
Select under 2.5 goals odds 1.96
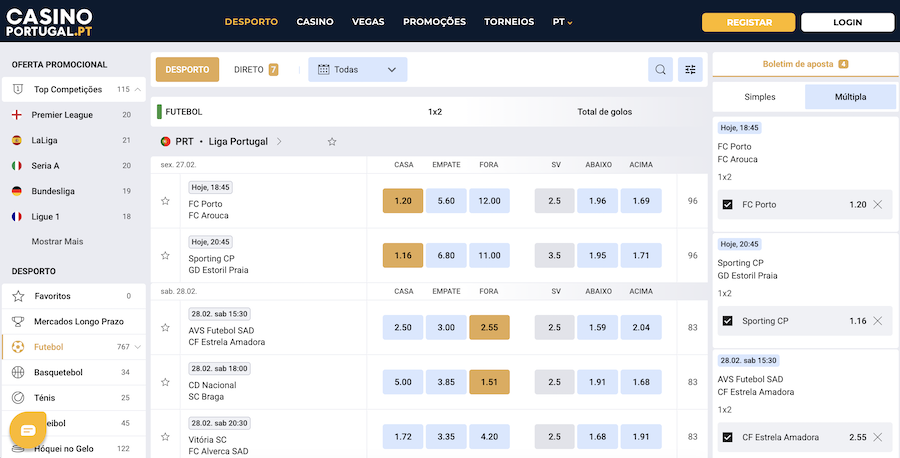coord(597,201)
